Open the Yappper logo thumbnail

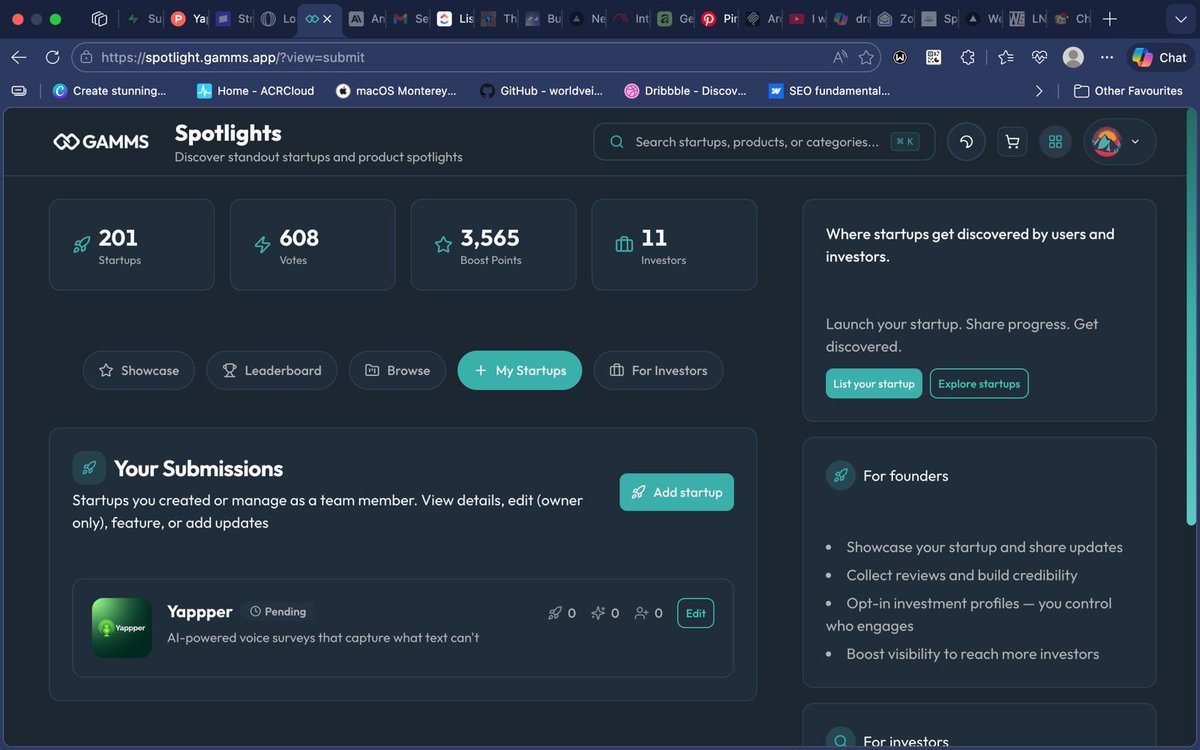coord(122,628)
